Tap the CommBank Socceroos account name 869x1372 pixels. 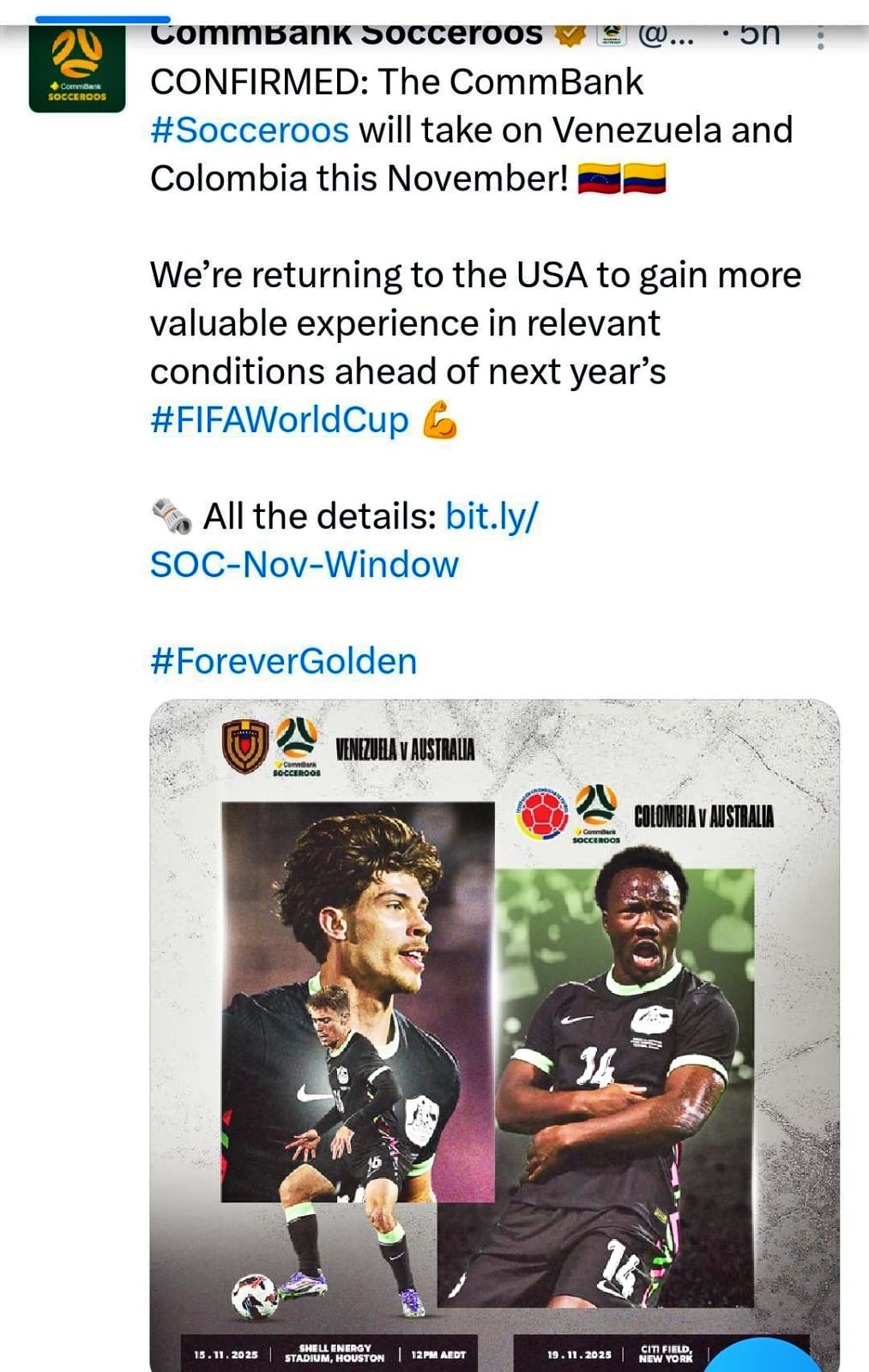[347, 34]
